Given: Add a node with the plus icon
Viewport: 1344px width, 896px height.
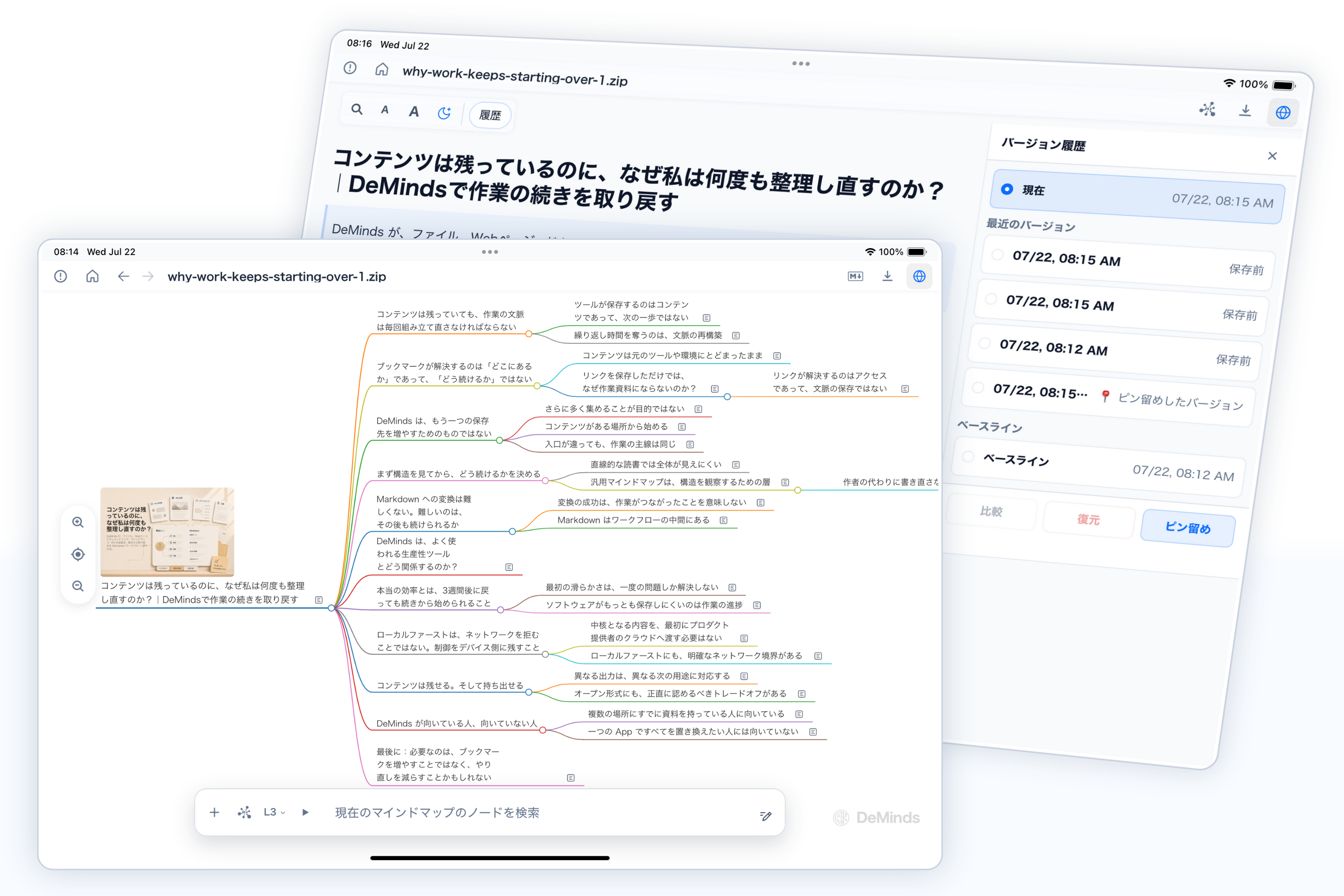Looking at the screenshot, I should (214, 812).
